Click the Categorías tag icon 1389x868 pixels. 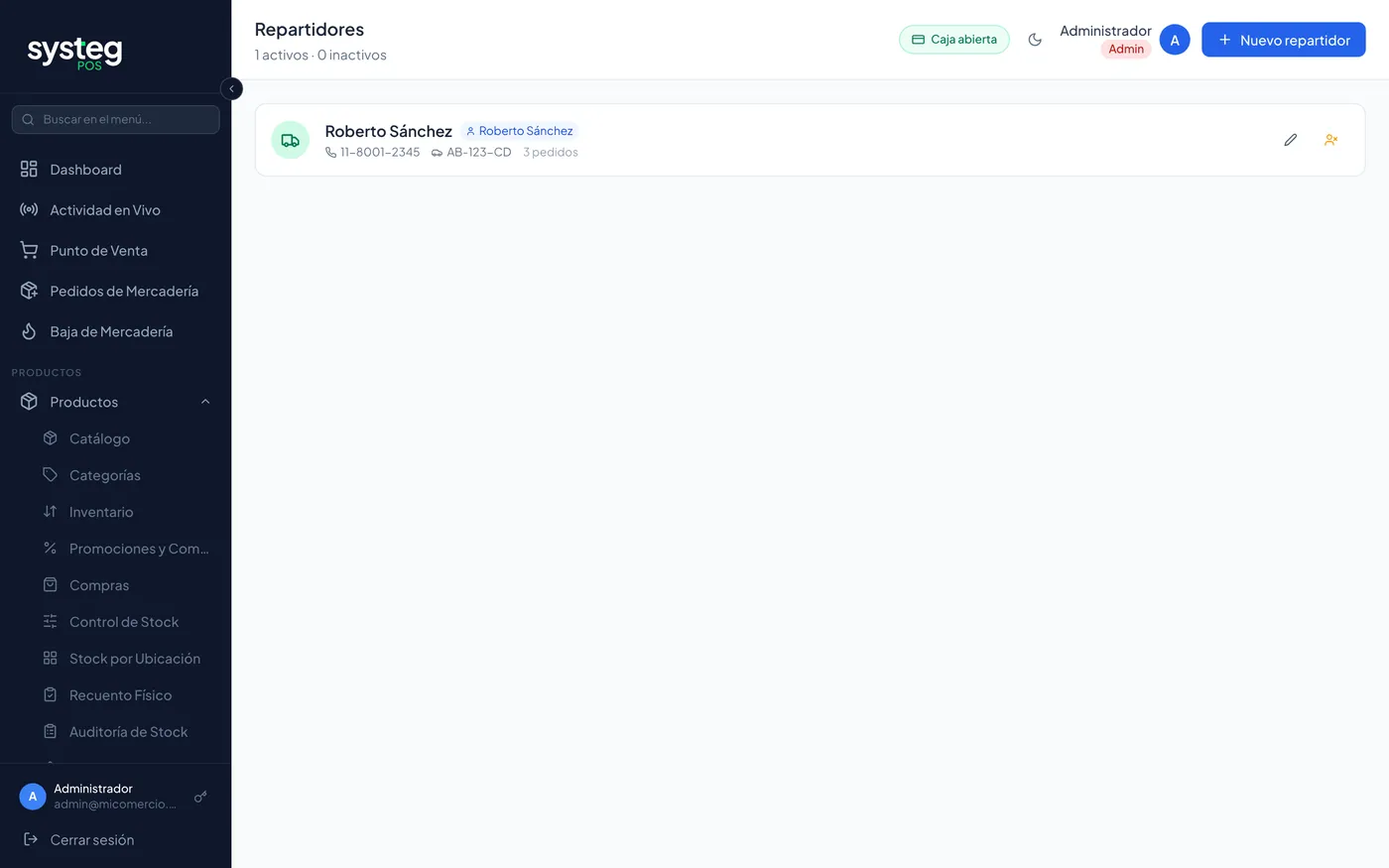[50, 475]
